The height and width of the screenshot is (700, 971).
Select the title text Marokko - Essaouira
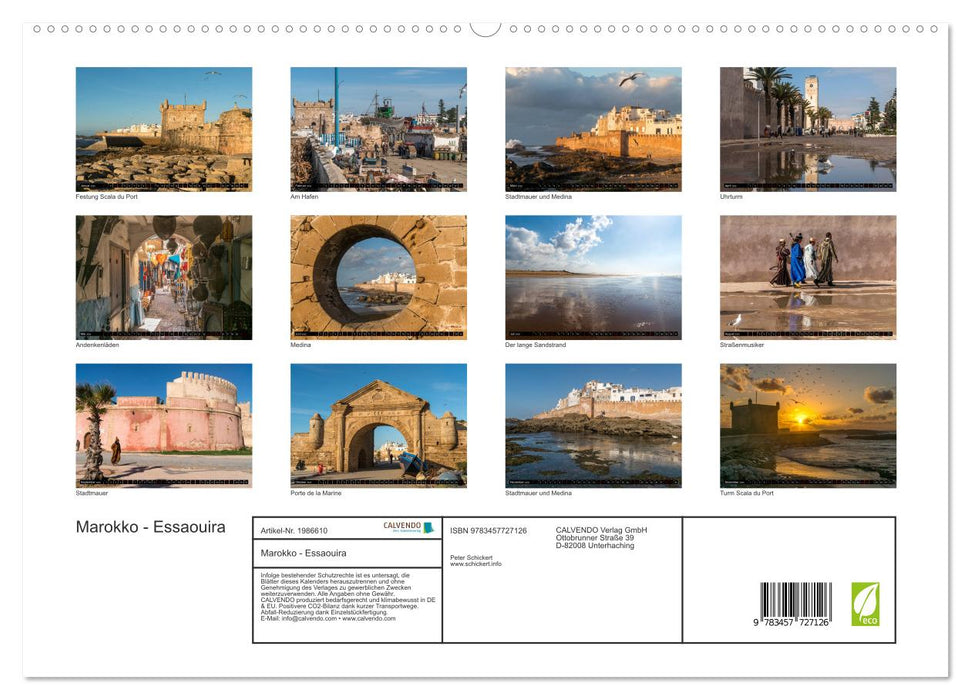point(150,527)
